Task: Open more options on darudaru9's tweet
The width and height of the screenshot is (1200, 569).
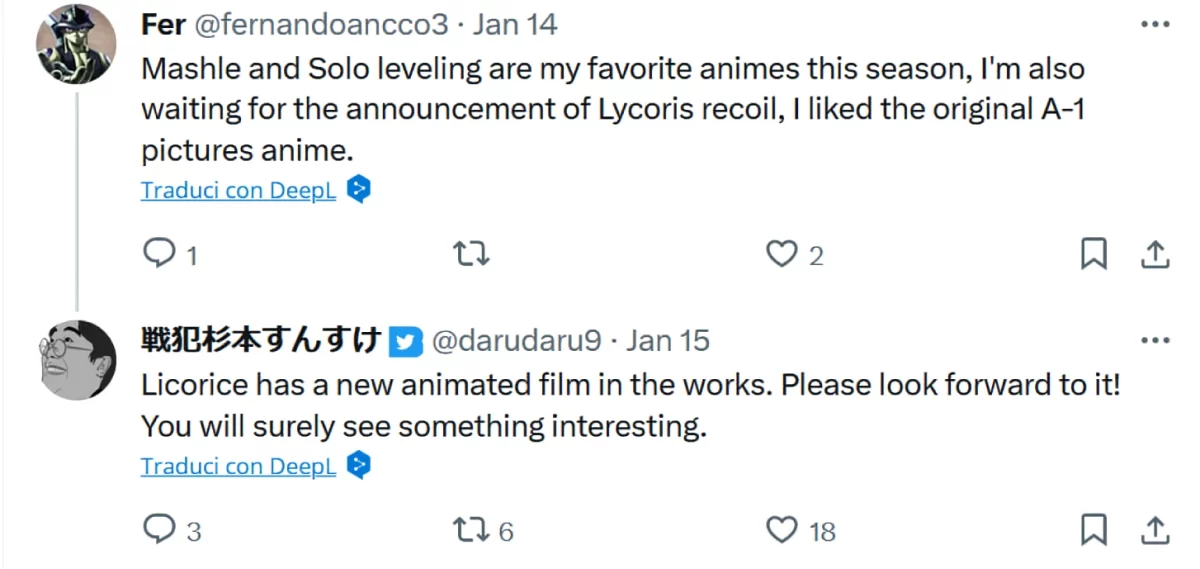Action: (1155, 340)
